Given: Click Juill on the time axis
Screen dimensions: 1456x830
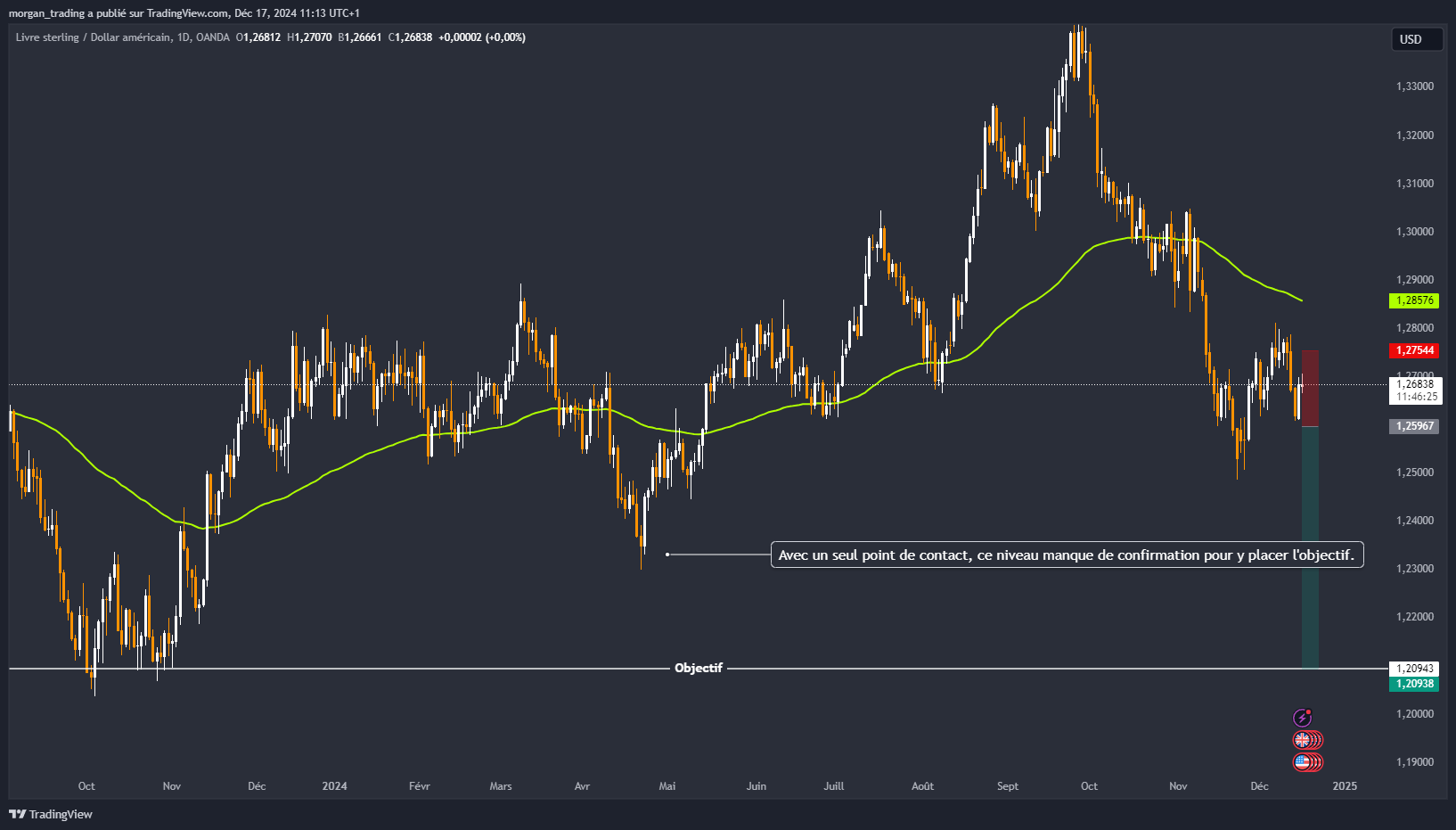Looking at the screenshot, I should [x=834, y=786].
